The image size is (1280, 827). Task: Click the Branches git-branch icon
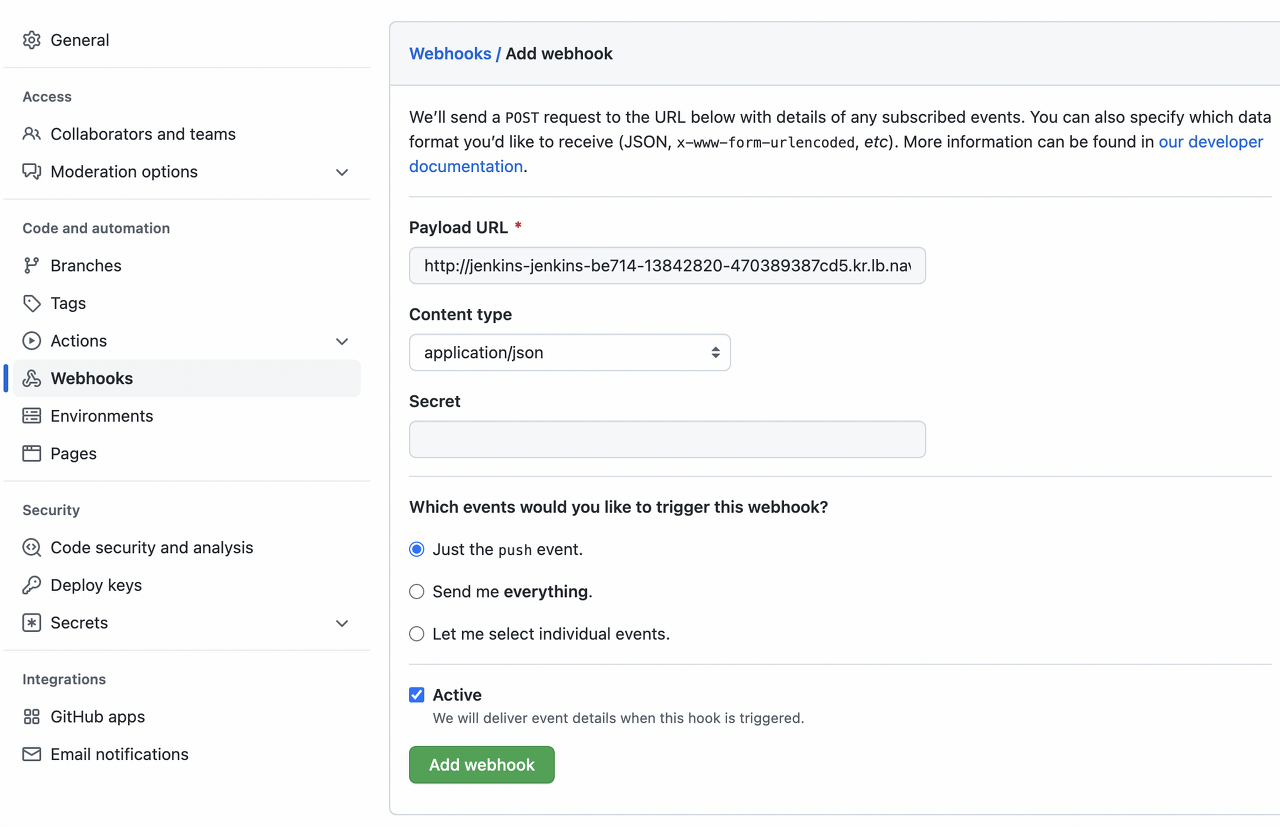coord(32,266)
